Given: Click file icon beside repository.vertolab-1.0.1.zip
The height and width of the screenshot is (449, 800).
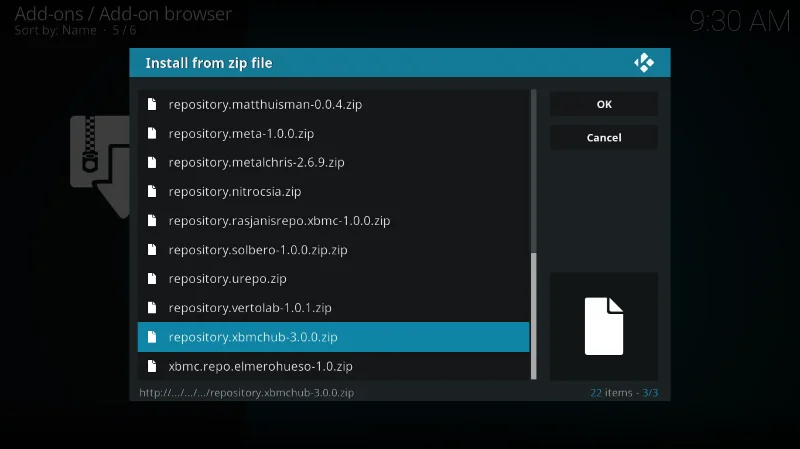Looking at the screenshot, I should 152,308.
